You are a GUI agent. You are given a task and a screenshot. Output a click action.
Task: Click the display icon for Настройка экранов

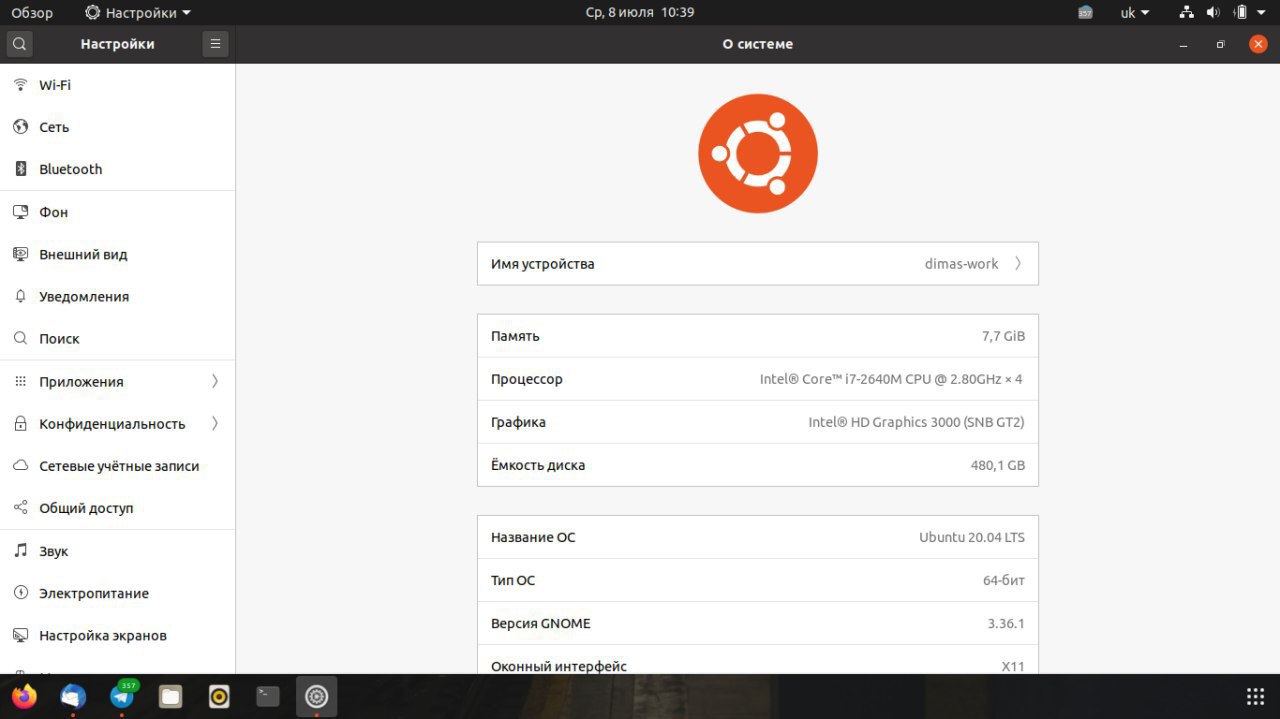point(20,635)
